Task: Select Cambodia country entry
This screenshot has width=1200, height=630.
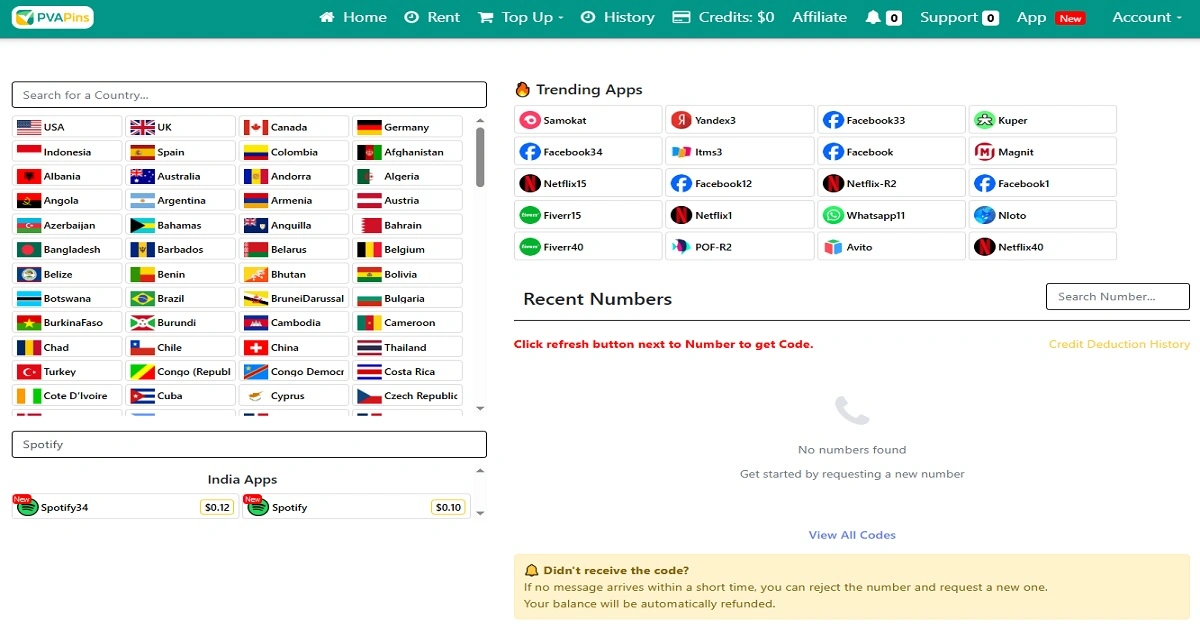Action: [x=295, y=322]
